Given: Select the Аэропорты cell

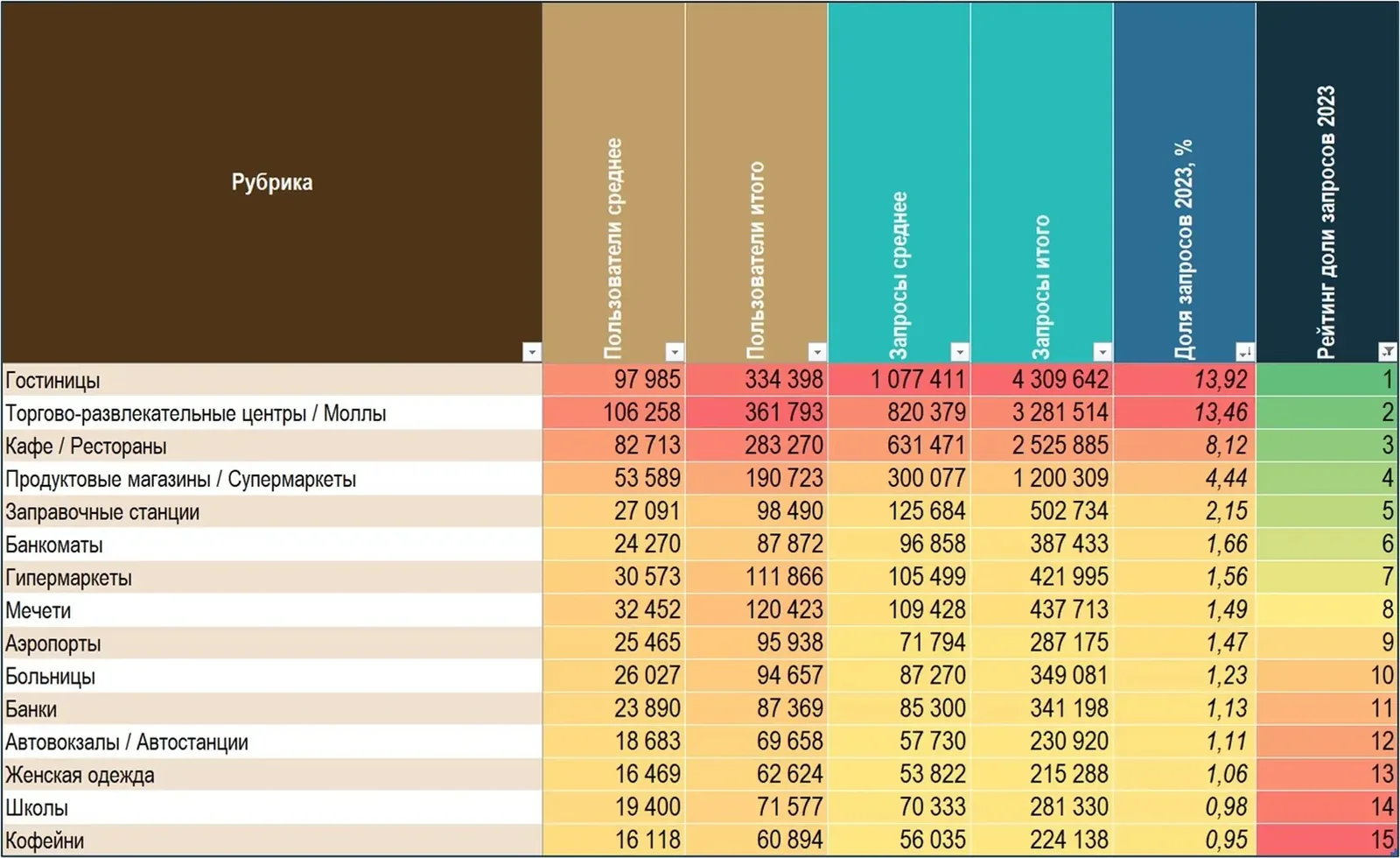Looking at the screenshot, I should coord(272,643).
